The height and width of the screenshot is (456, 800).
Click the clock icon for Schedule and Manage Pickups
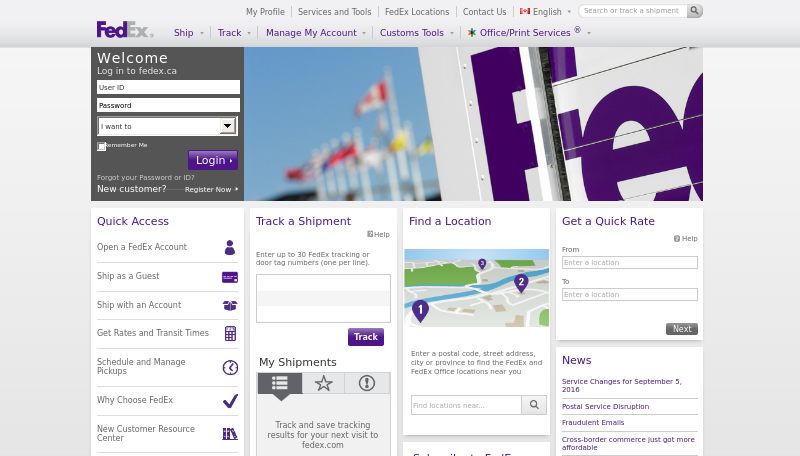230,367
